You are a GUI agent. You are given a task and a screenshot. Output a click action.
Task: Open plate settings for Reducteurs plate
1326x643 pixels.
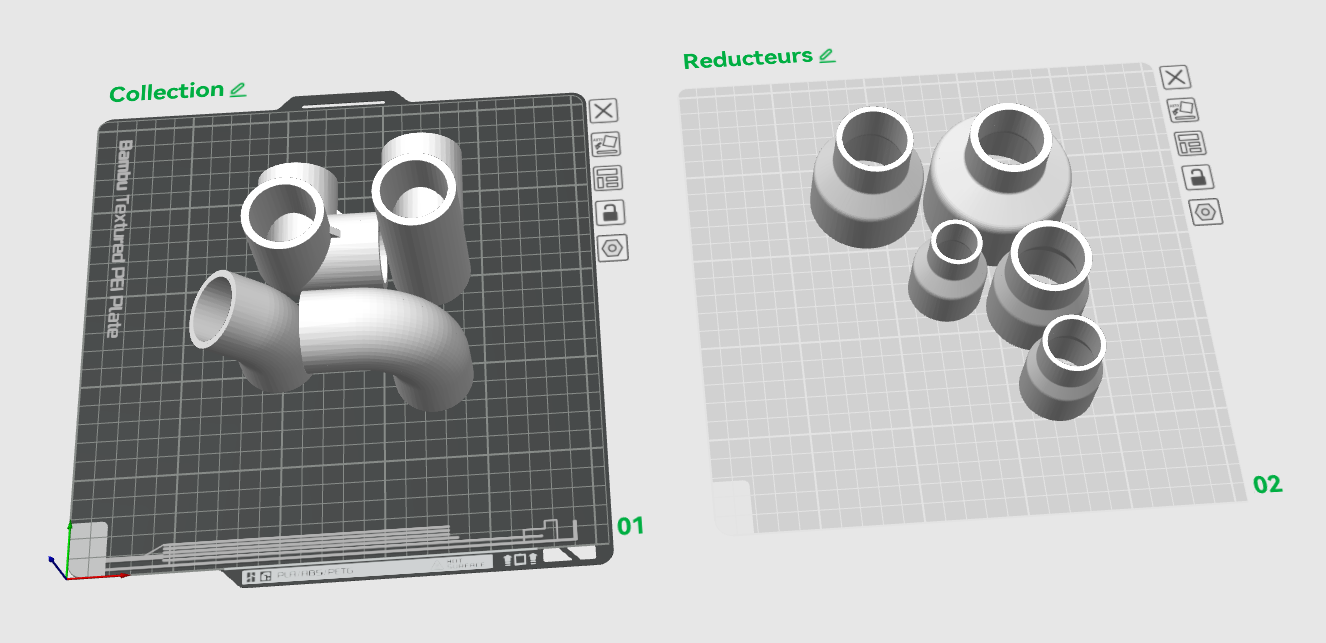1205,212
